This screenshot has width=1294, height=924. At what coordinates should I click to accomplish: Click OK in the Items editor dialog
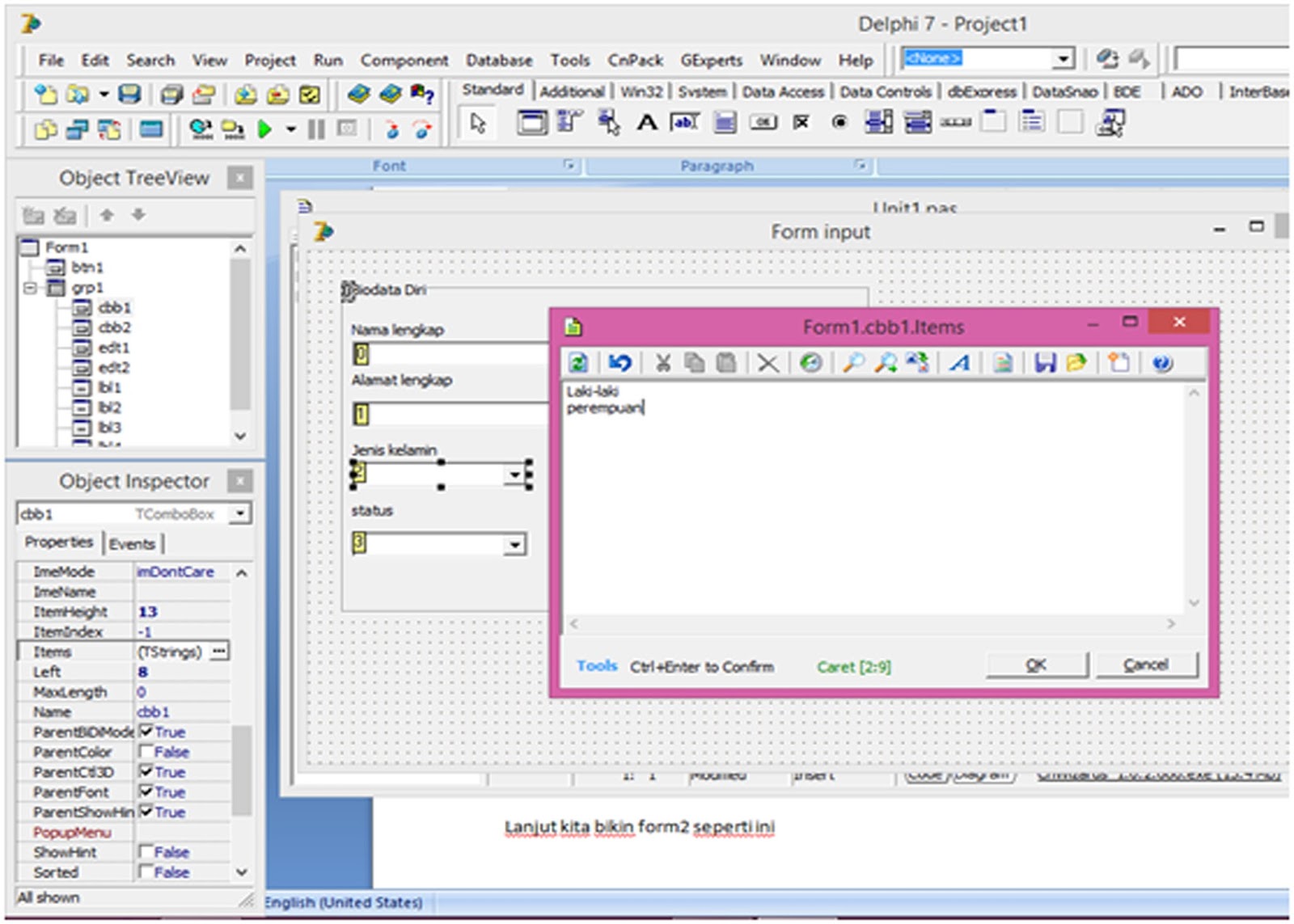coord(1036,665)
